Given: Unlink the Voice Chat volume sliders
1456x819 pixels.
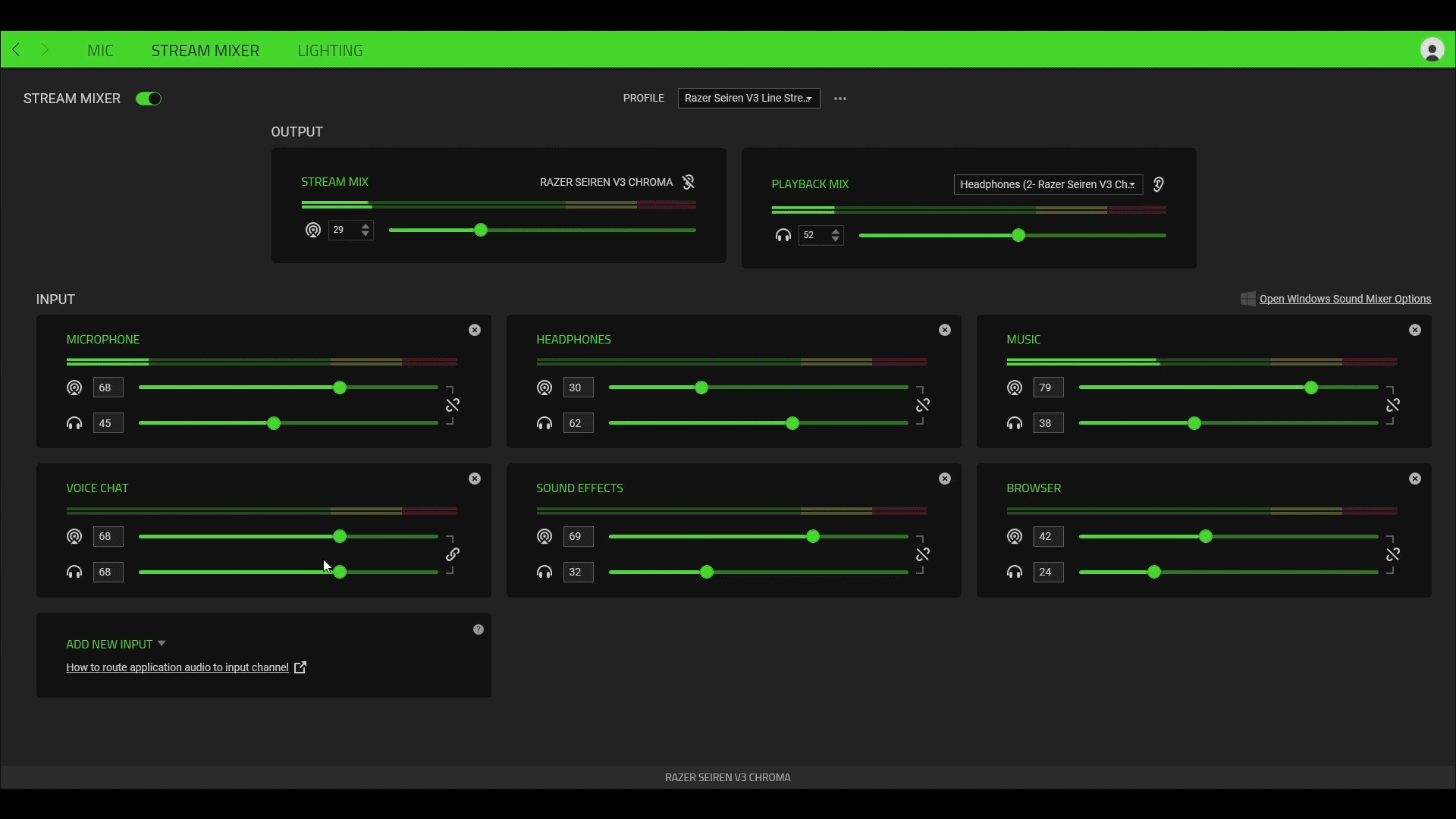Looking at the screenshot, I should (453, 554).
